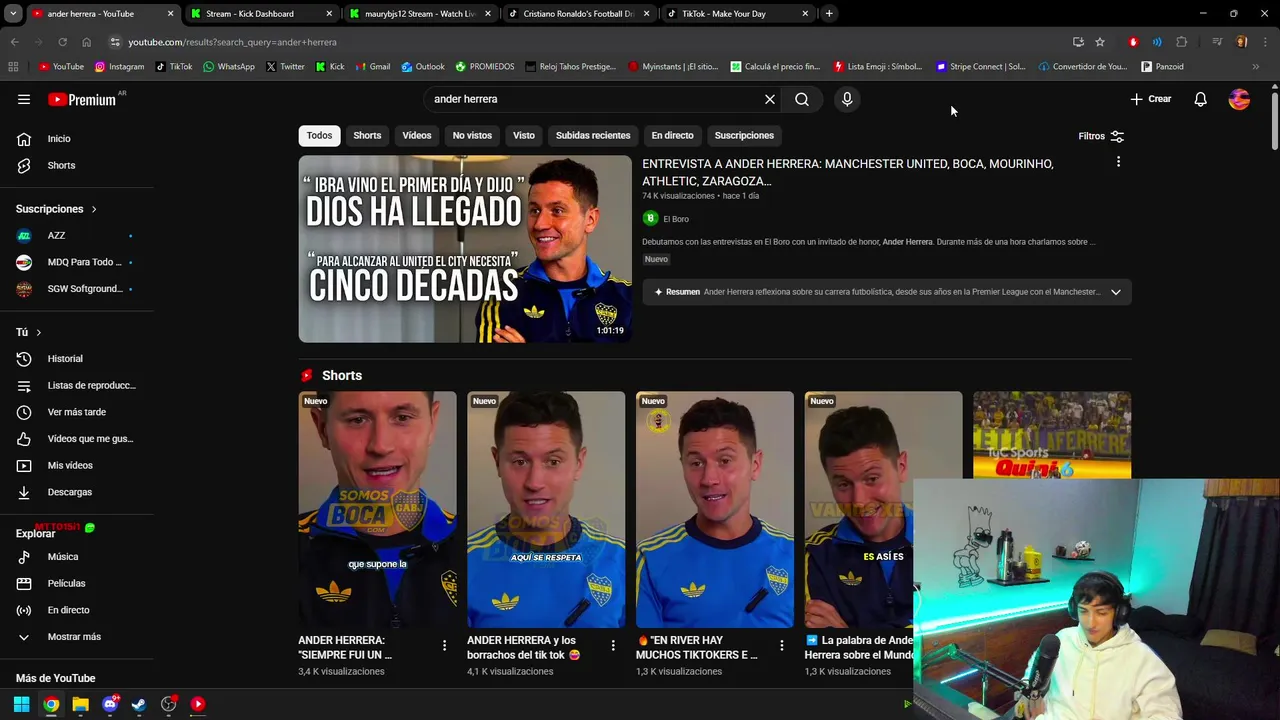Image resolution: width=1280 pixels, height=720 pixels.
Task: Show more bookmarks with the double chevron
Action: pyautogui.click(x=1255, y=67)
